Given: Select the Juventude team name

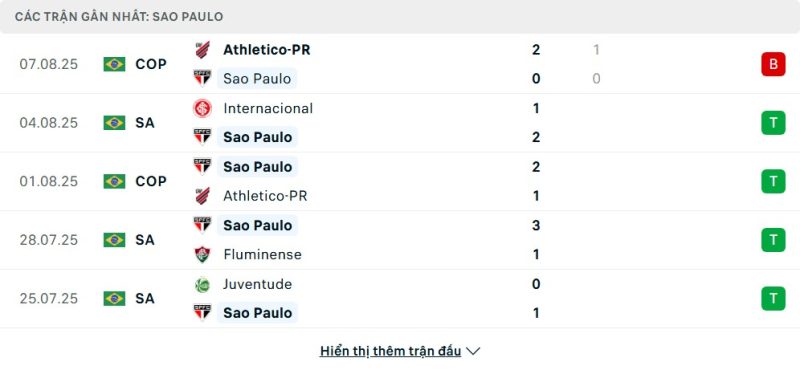Looking at the screenshot, I should point(258,284).
